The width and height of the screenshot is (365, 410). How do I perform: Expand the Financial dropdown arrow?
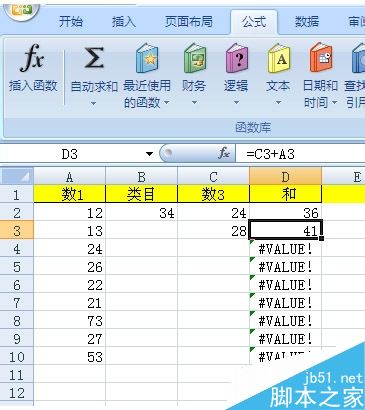point(194,102)
